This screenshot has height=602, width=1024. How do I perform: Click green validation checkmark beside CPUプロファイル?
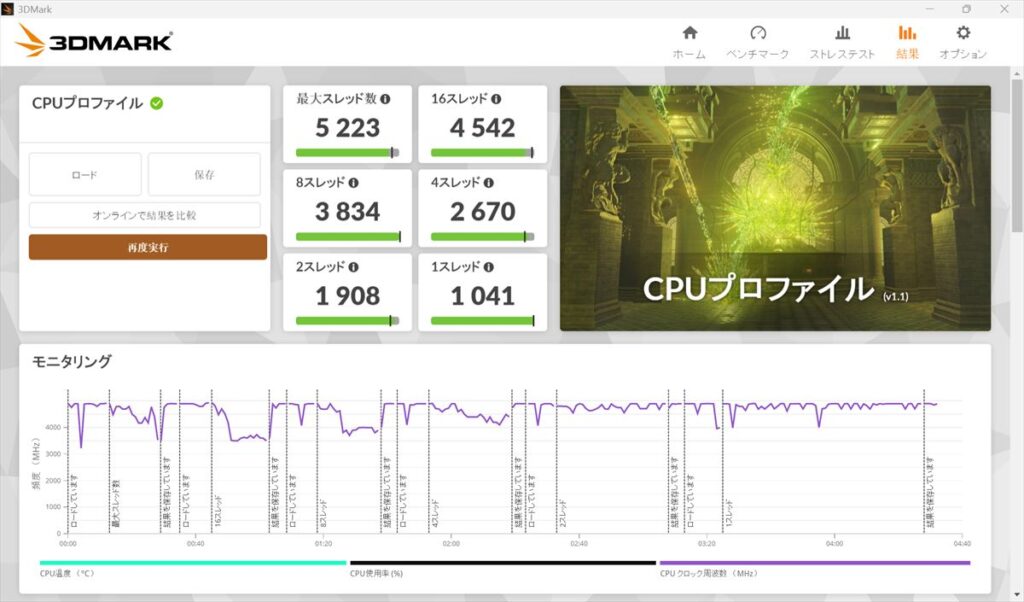coord(157,103)
